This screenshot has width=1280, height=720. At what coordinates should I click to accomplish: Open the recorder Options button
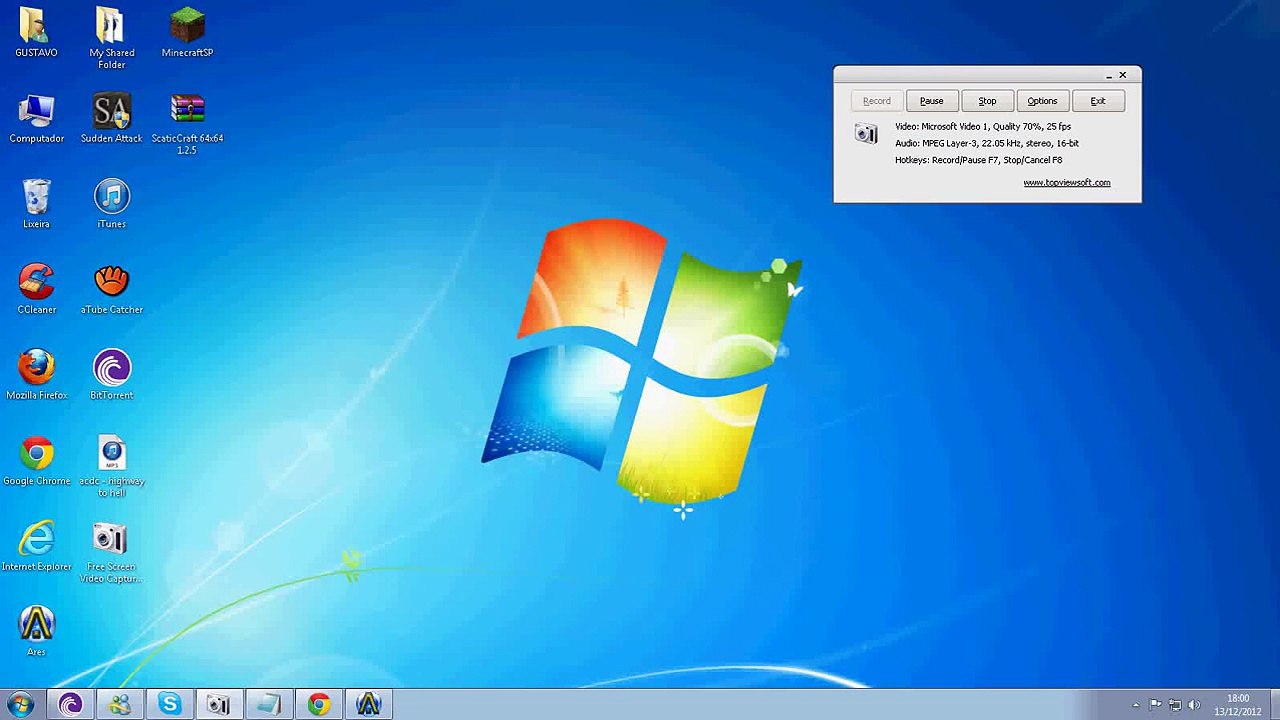click(x=1042, y=101)
